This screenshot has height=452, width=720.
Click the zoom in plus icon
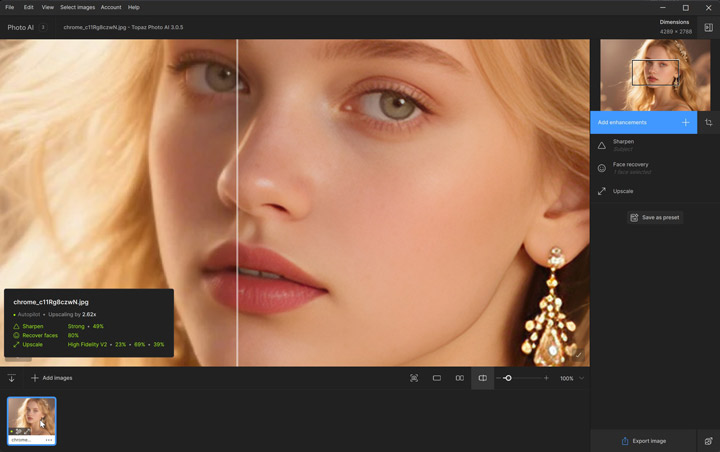(546, 378)
